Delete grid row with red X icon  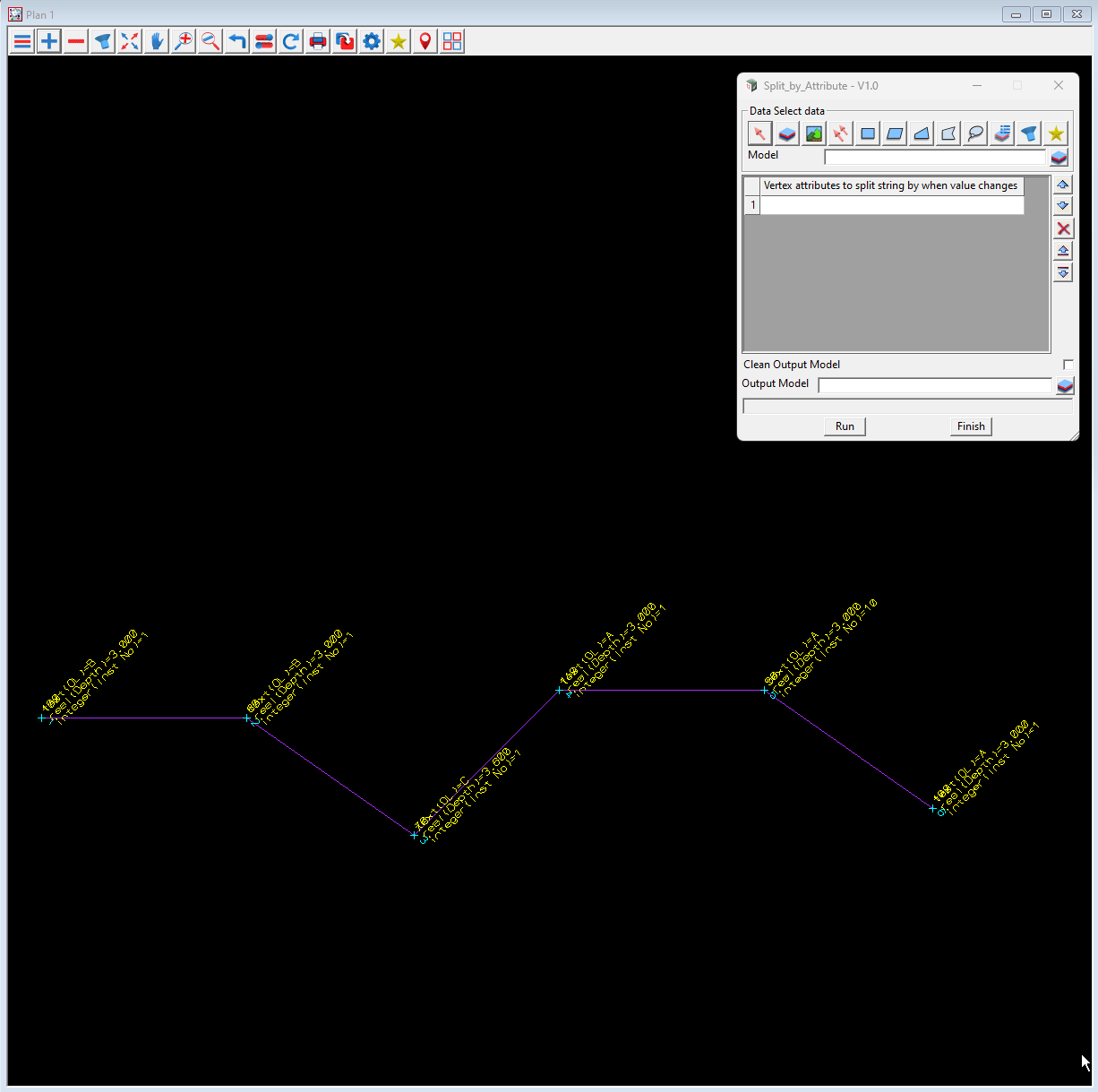[1063, 228]
